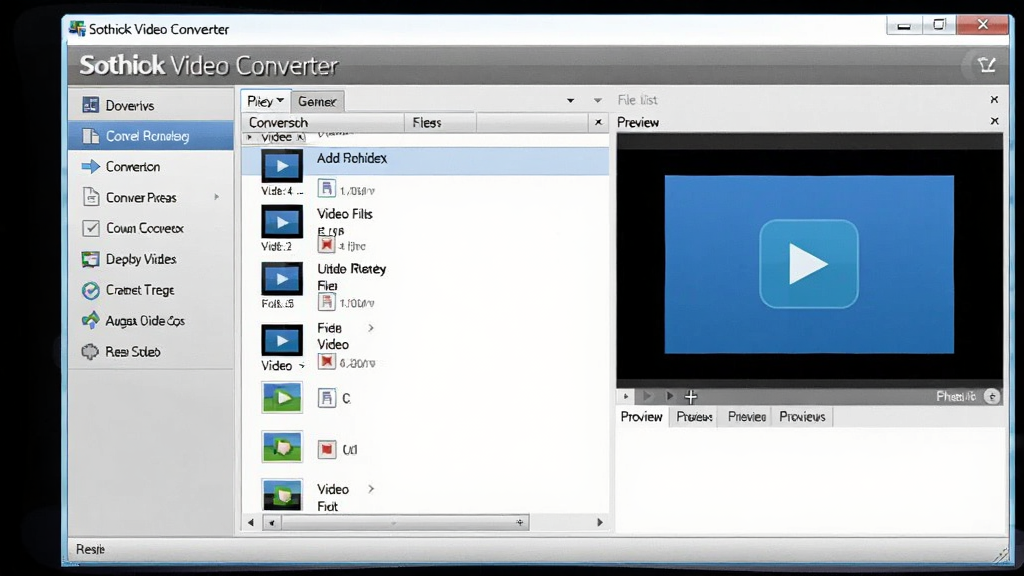Minimize the Sothick Video Converter window

(x=904, y=25)
